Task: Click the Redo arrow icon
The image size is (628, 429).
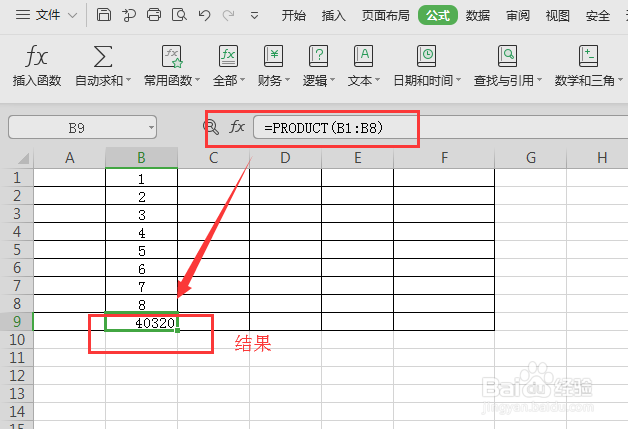Action: (x=229, y=15)
